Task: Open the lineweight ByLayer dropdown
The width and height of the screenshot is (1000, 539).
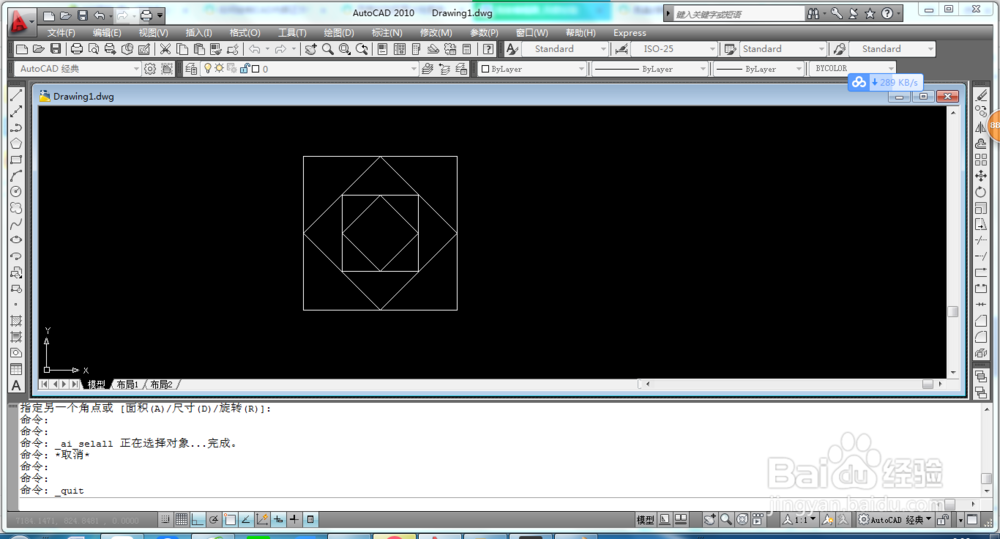Action: pos(759,69)
